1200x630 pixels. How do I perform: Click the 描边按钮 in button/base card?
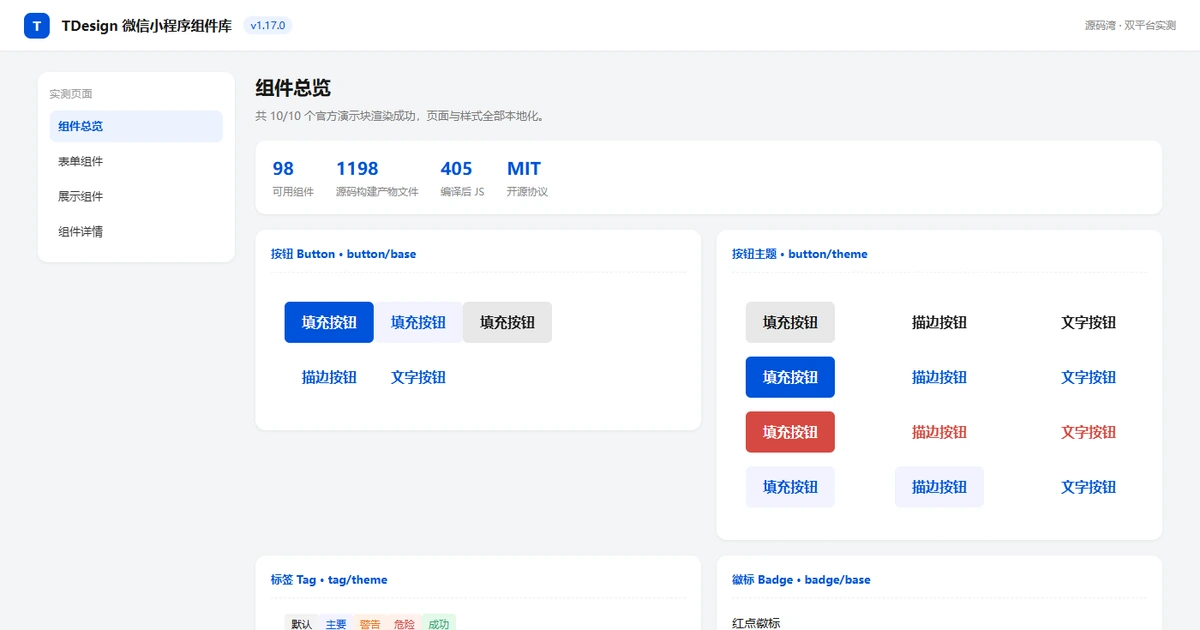point(329,377)
